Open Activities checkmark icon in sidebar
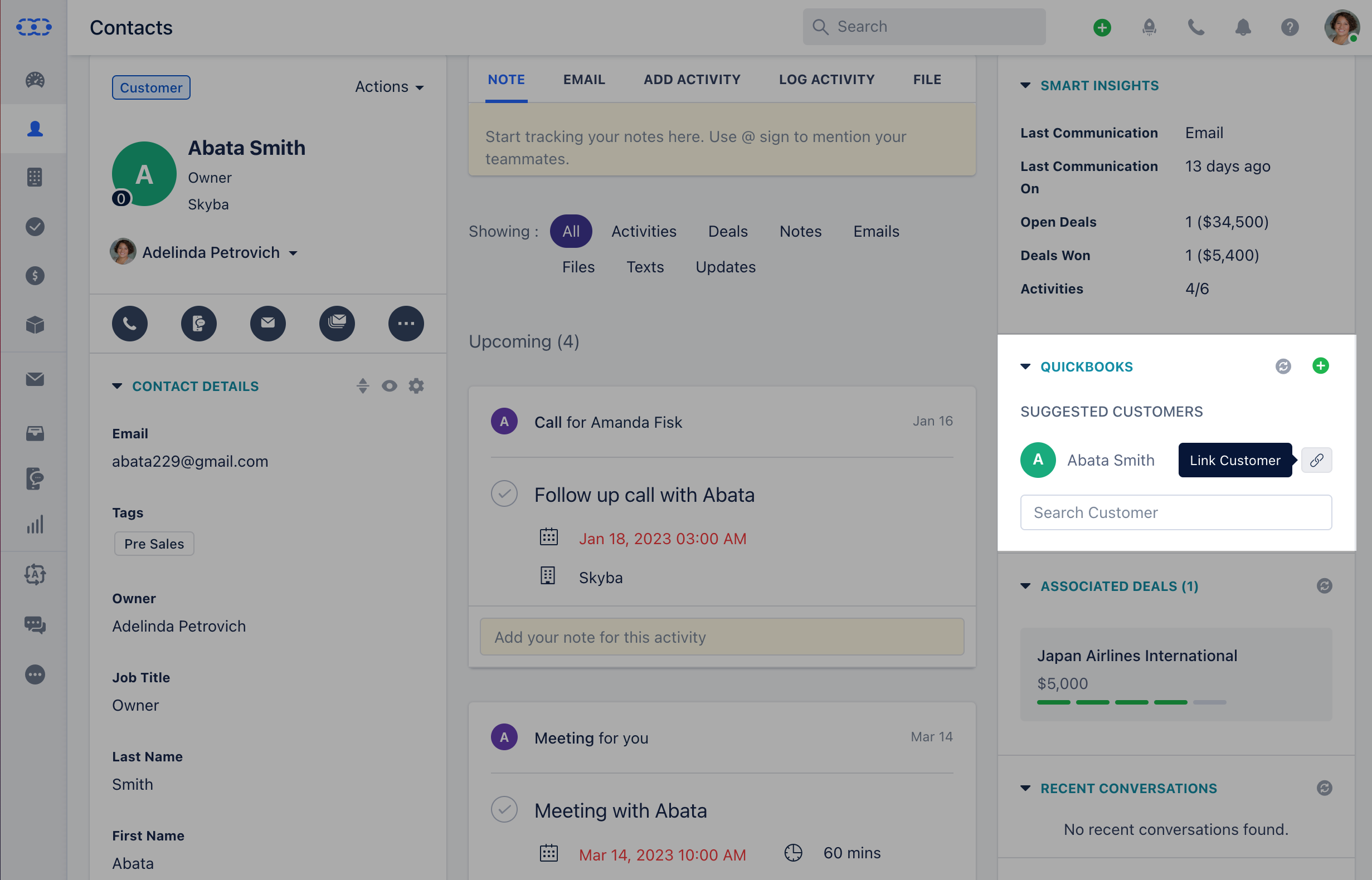This screenshot has width=1372, height=880. (x=35, y=227)
